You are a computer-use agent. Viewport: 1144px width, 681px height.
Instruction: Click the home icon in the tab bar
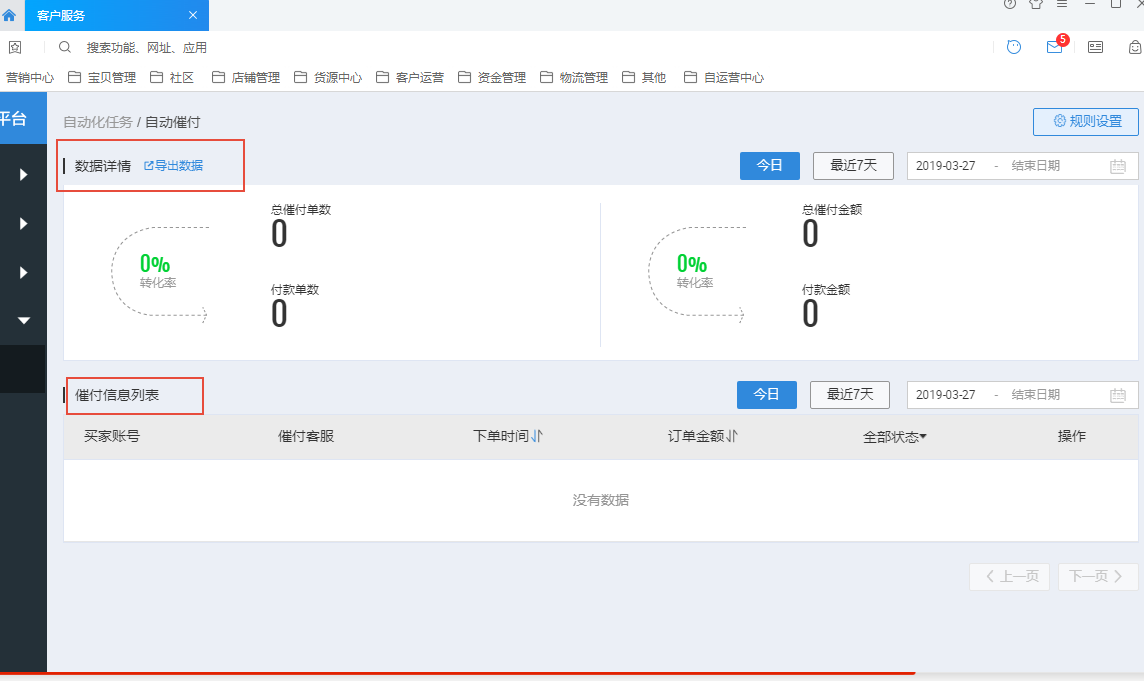9,15
